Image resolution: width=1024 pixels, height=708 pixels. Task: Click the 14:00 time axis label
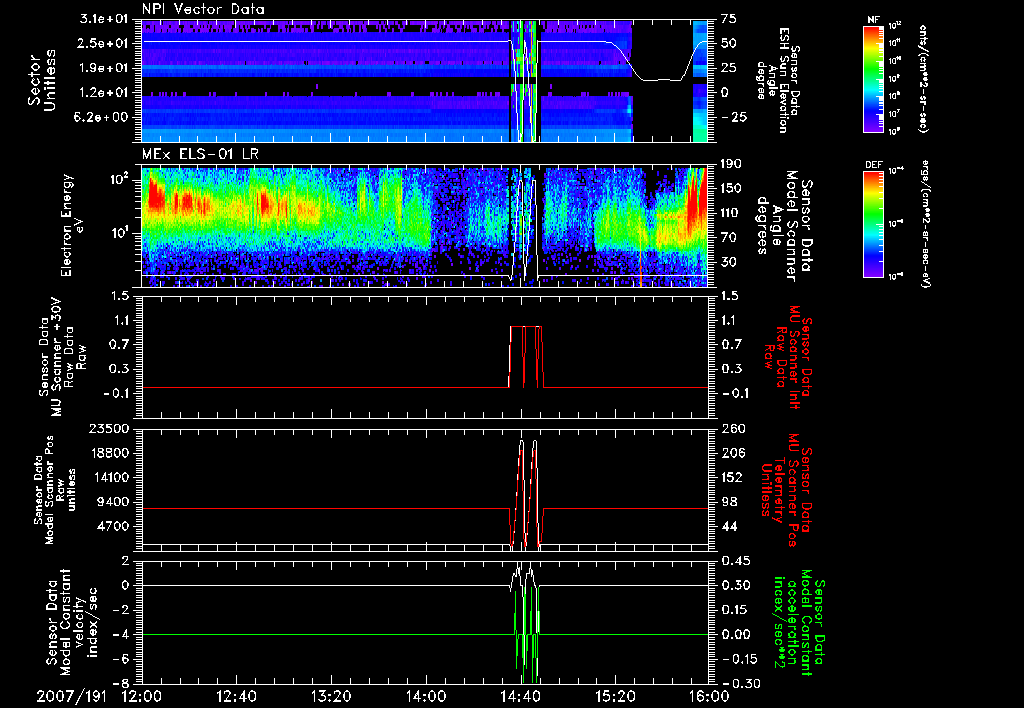(426, 696)
